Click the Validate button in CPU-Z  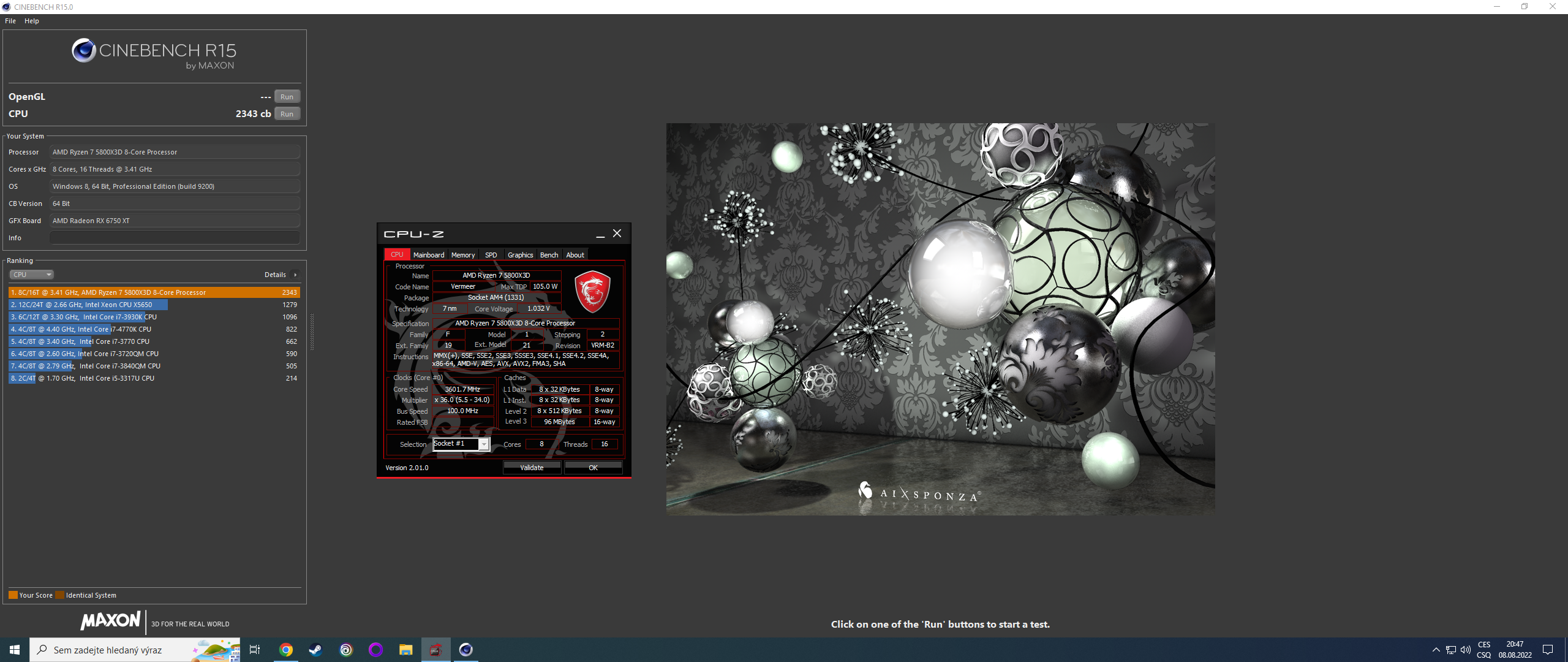[x=532, y=468]
